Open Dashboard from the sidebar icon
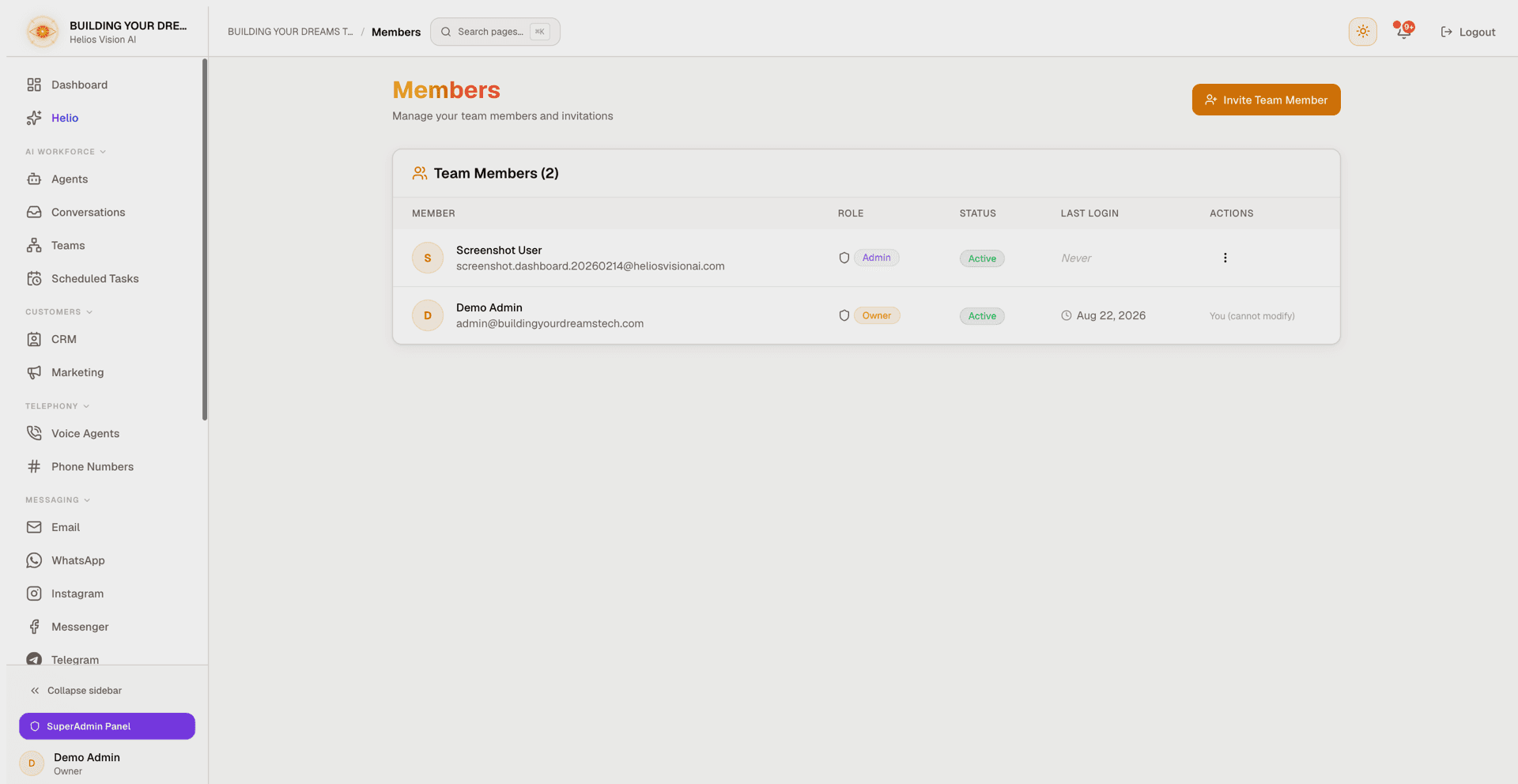Image resolution: width=1518 pixels, height=784 pixels. click(x=34, y=85)
